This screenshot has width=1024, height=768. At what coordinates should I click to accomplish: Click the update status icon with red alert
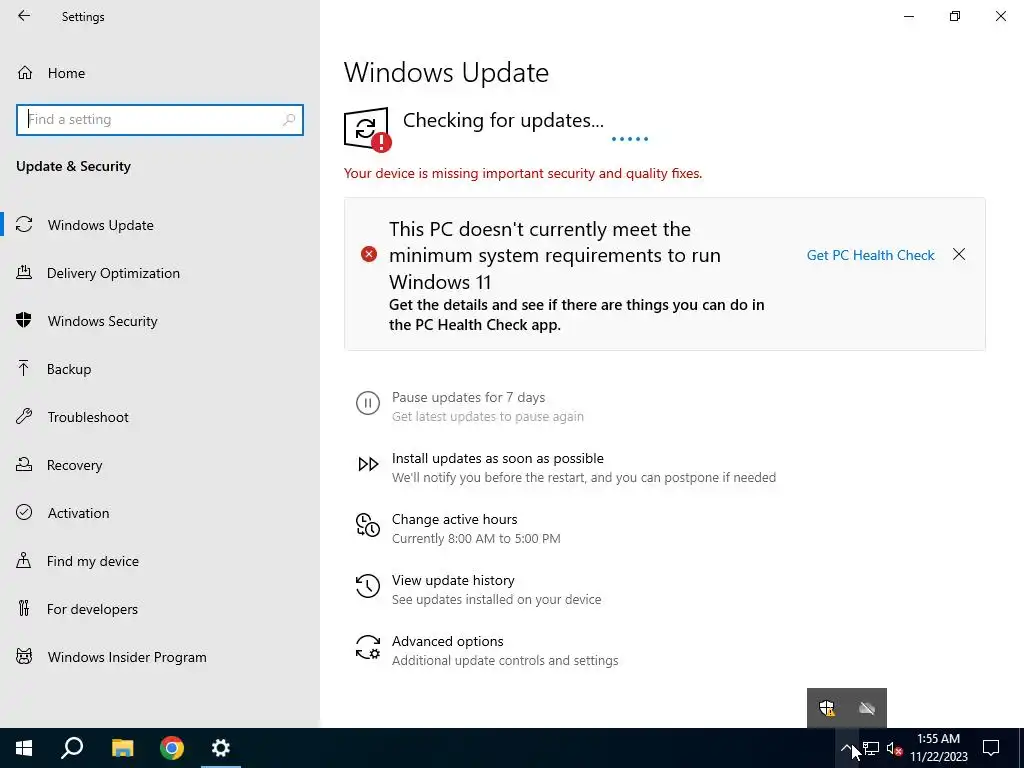tap(368, 129)
